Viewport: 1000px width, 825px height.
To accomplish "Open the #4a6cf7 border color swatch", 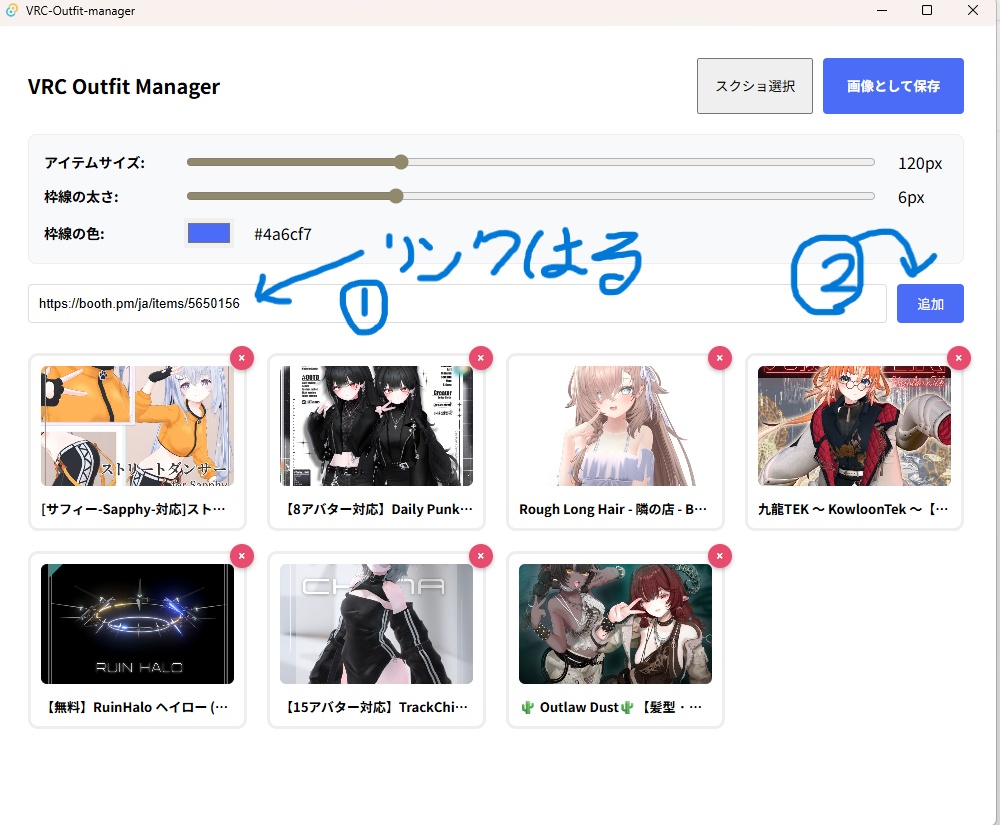I will (x=208, y=231).
